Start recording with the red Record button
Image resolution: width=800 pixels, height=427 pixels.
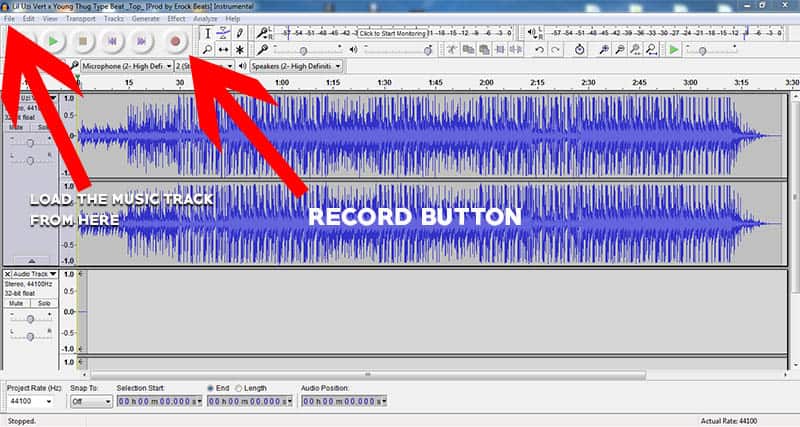(175, 41)
